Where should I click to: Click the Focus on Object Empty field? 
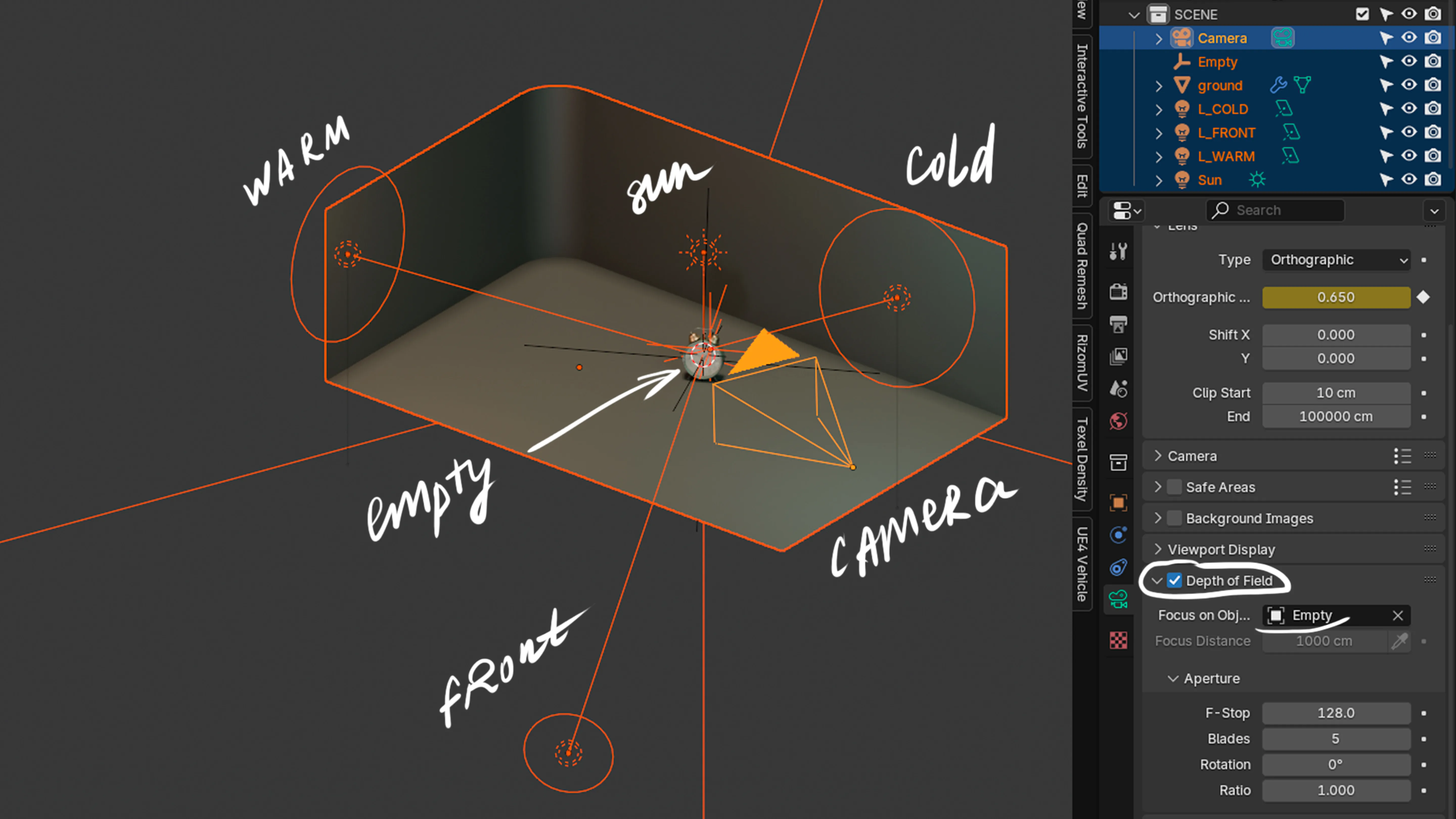(x=1336, y=616)
